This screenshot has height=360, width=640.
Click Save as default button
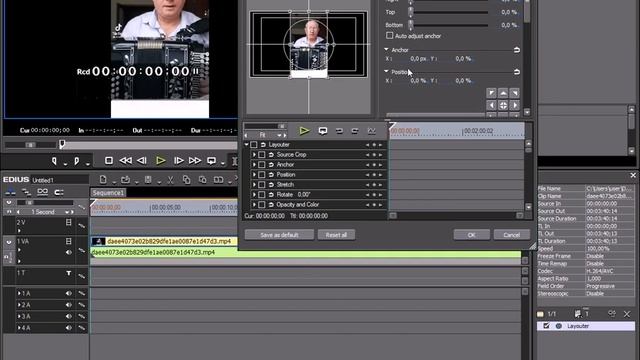(279, 235)
